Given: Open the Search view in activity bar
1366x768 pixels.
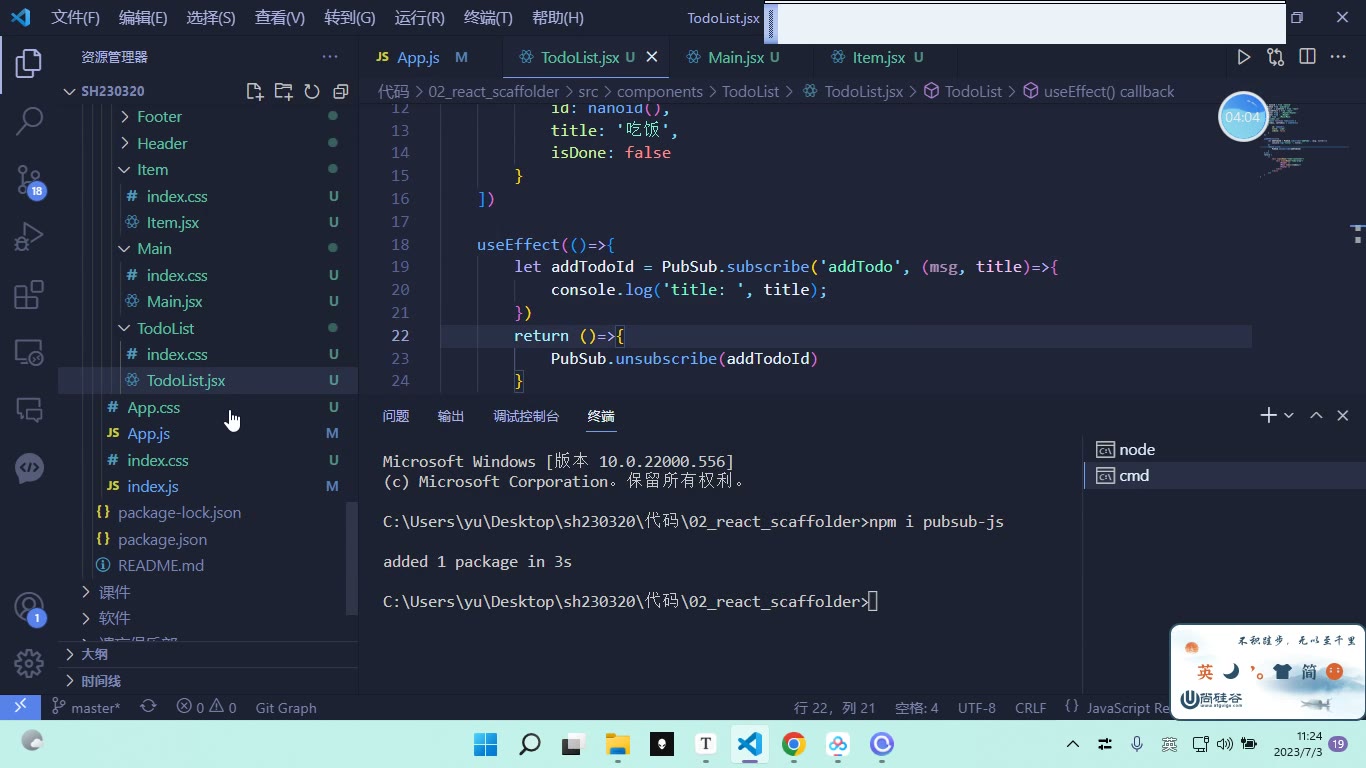Looking at the screenshot, I should coord(29,122).
